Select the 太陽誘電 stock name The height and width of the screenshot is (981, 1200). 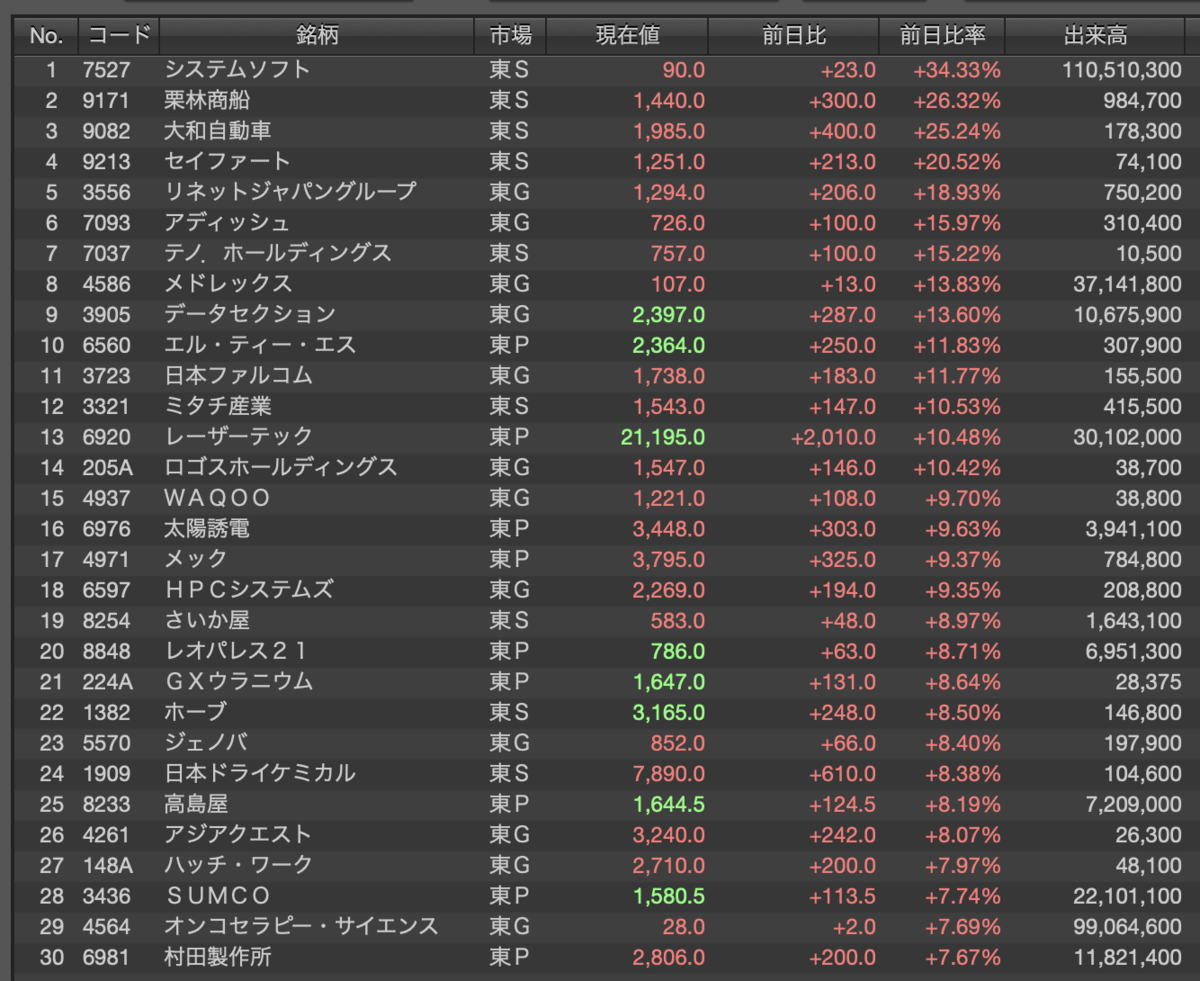(x=207, y=528)
